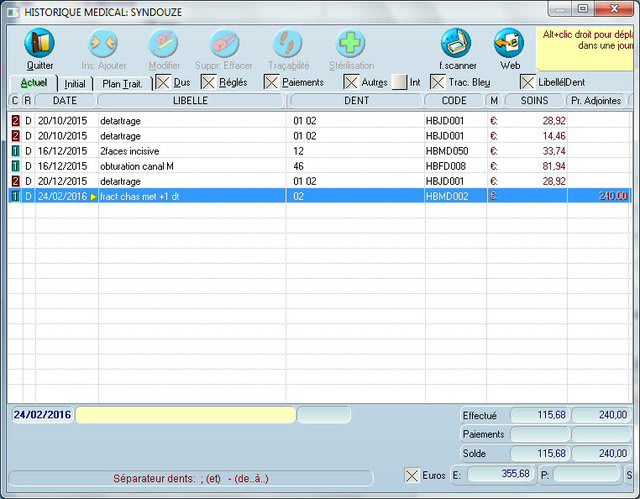Open the Traçabilité footprints icon
This screenshot has height=499, width=640.
click(287, 44)
